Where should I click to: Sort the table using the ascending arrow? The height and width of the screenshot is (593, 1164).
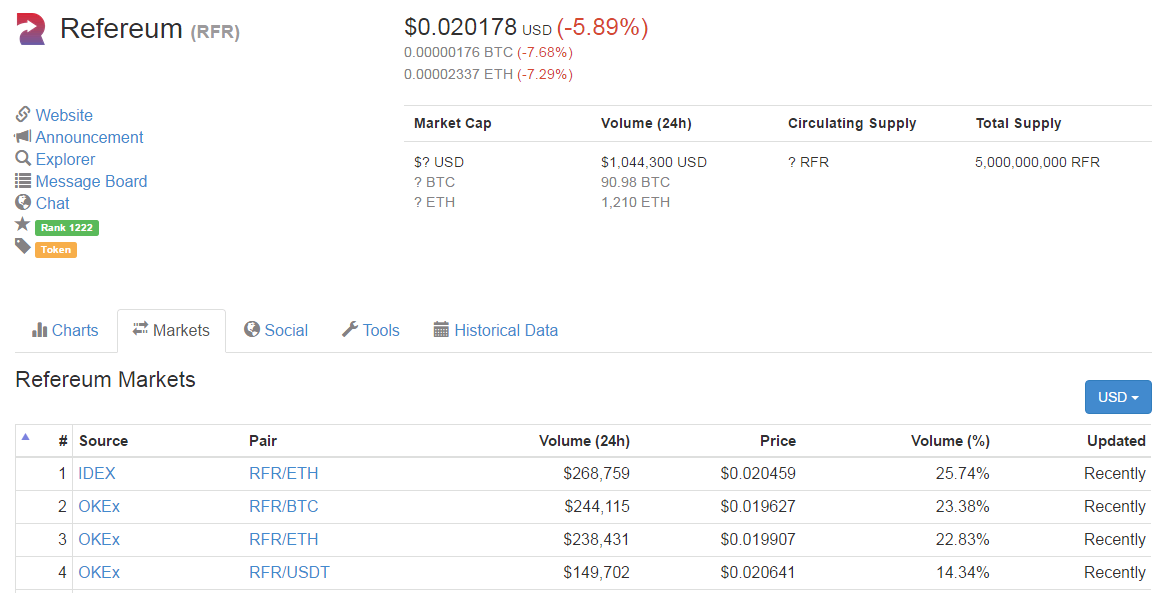[x=26, y=436]
